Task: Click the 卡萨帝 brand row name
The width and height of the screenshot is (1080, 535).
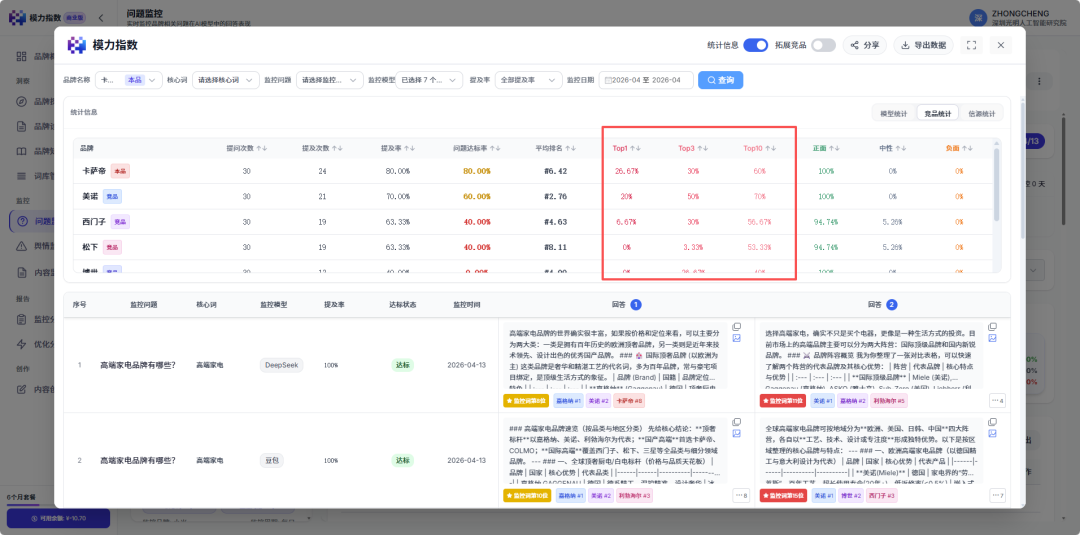Action: (92, 171)
